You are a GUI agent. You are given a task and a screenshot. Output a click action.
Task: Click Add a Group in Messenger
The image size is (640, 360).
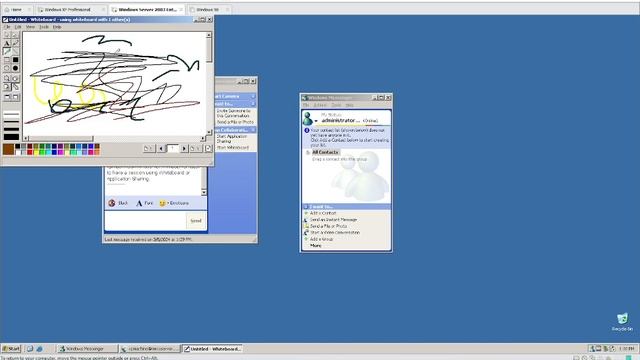click(321, 239)
